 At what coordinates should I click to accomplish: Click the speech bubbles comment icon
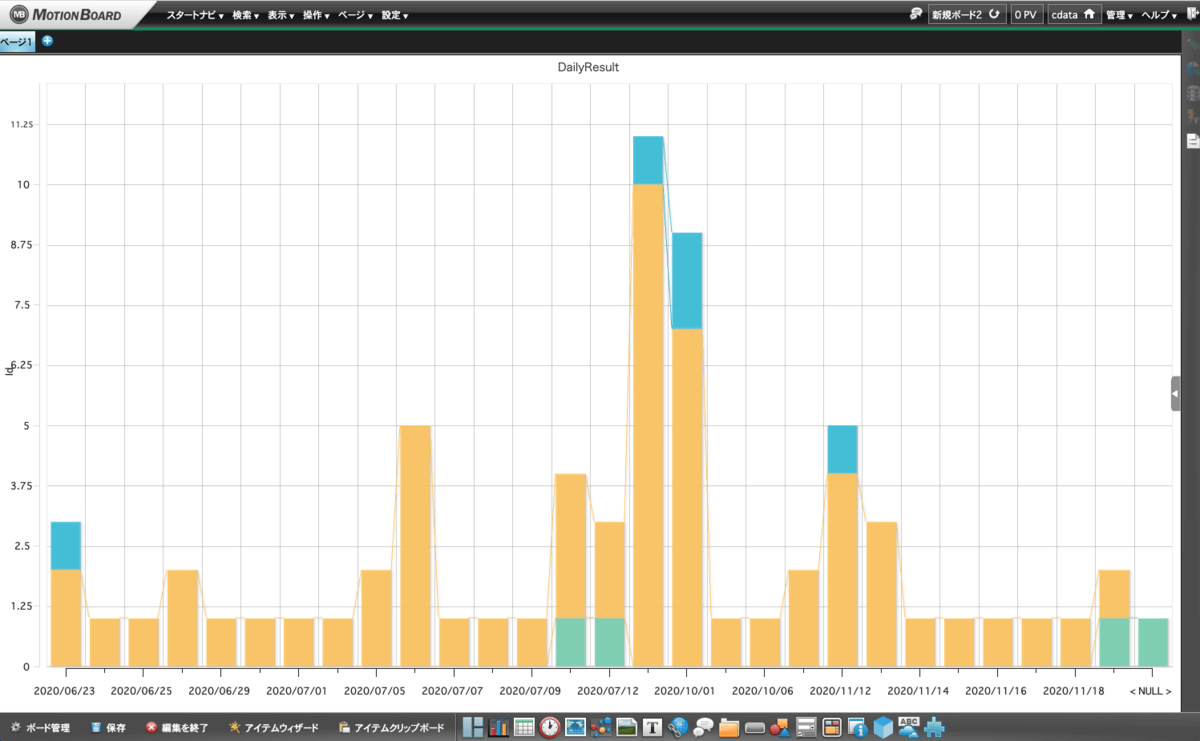pos(704,727)
